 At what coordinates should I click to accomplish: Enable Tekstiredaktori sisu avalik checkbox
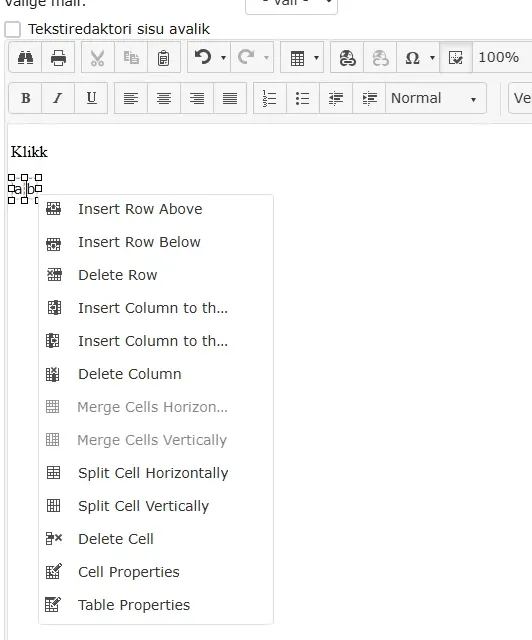[13, 29]
